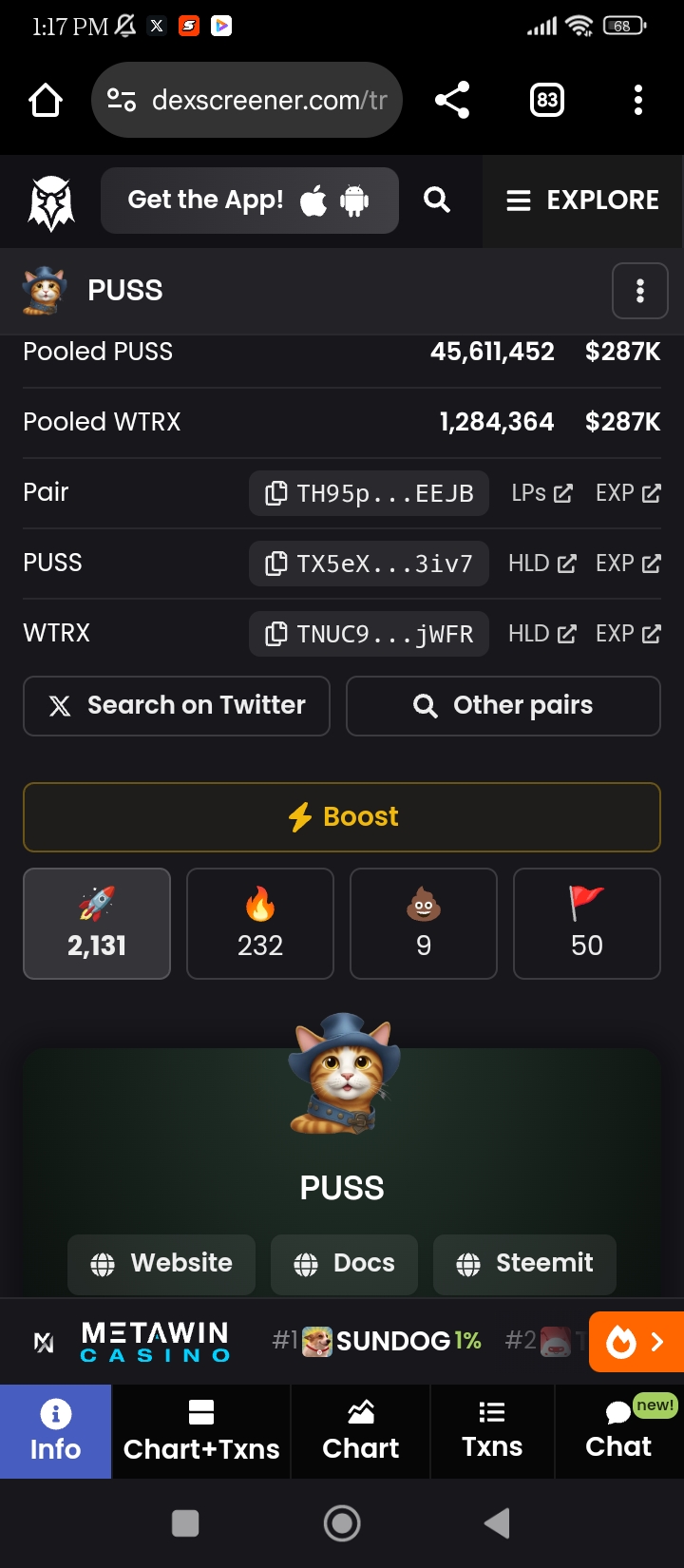Viewport: 684px width, 1568px height.
Task: Switch to the Chart+Txns tab
Action: (201, 1431)
